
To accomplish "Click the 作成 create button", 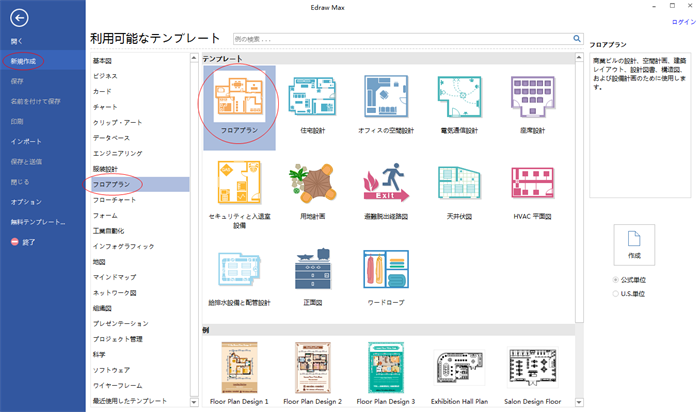I will coord(634,245).
